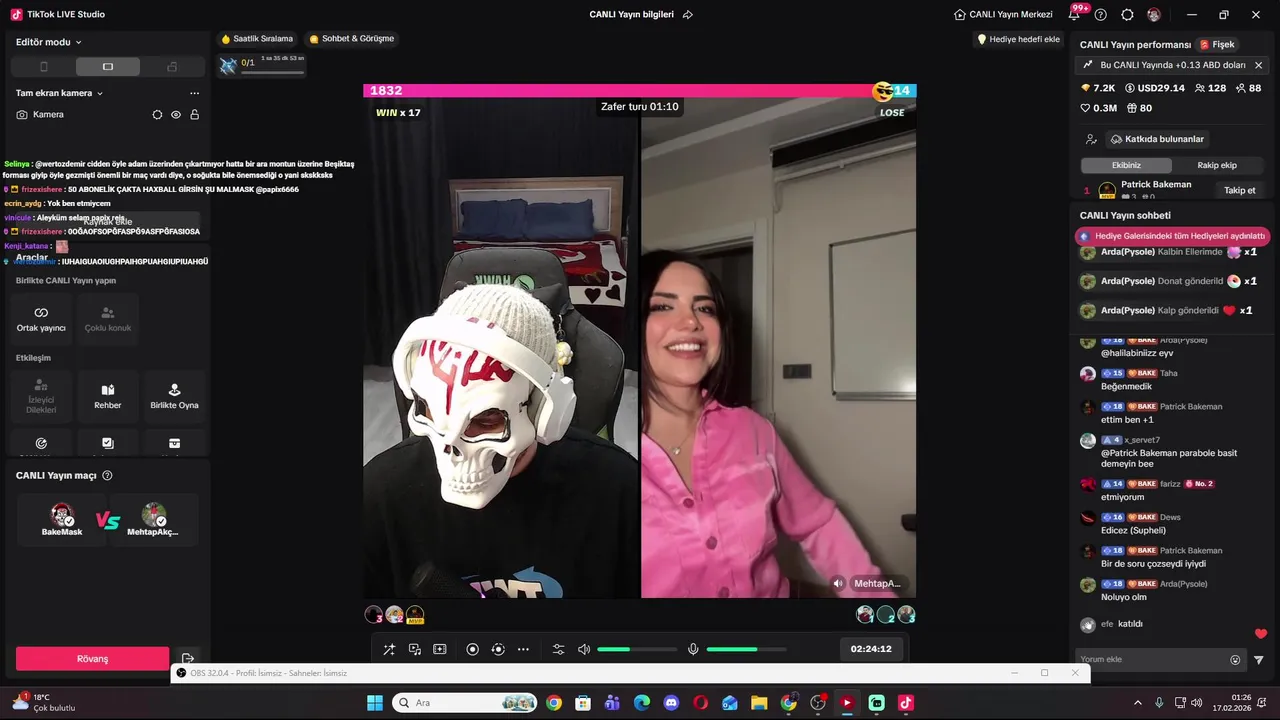The height and width of the screenshot is (720, 1280).
Task: Open Katkıda bulunanlar contributors
Action: click(1157, 139)
